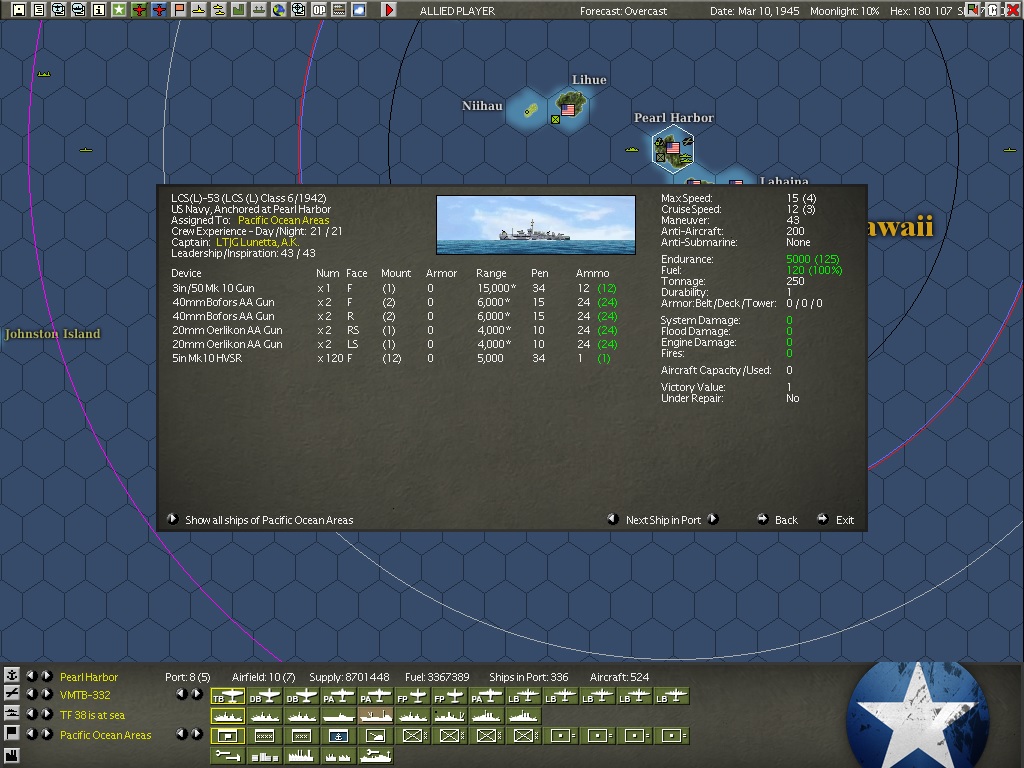Click 'Ships in Port: 336' status text

[528, 677]
